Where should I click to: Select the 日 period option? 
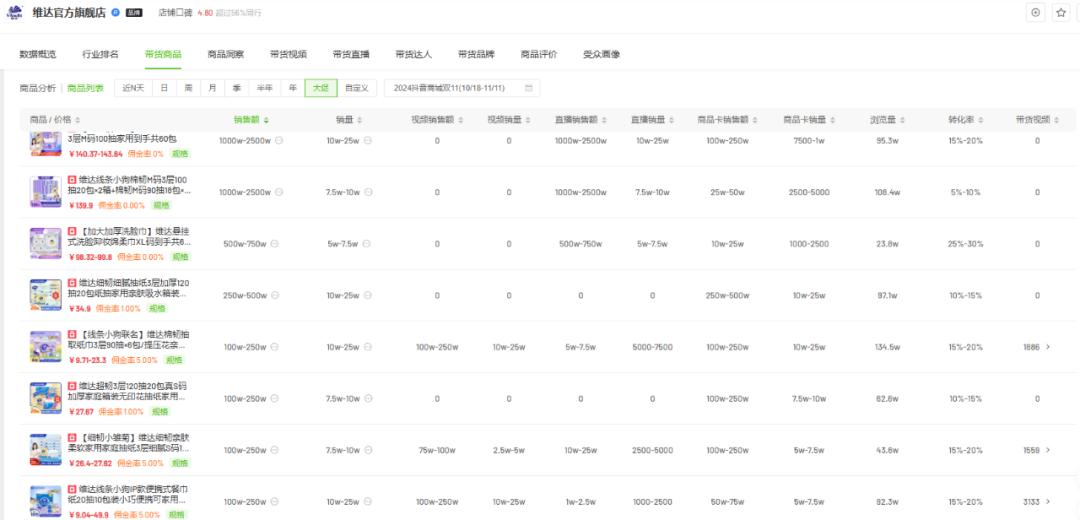click(x=164, y=88)
